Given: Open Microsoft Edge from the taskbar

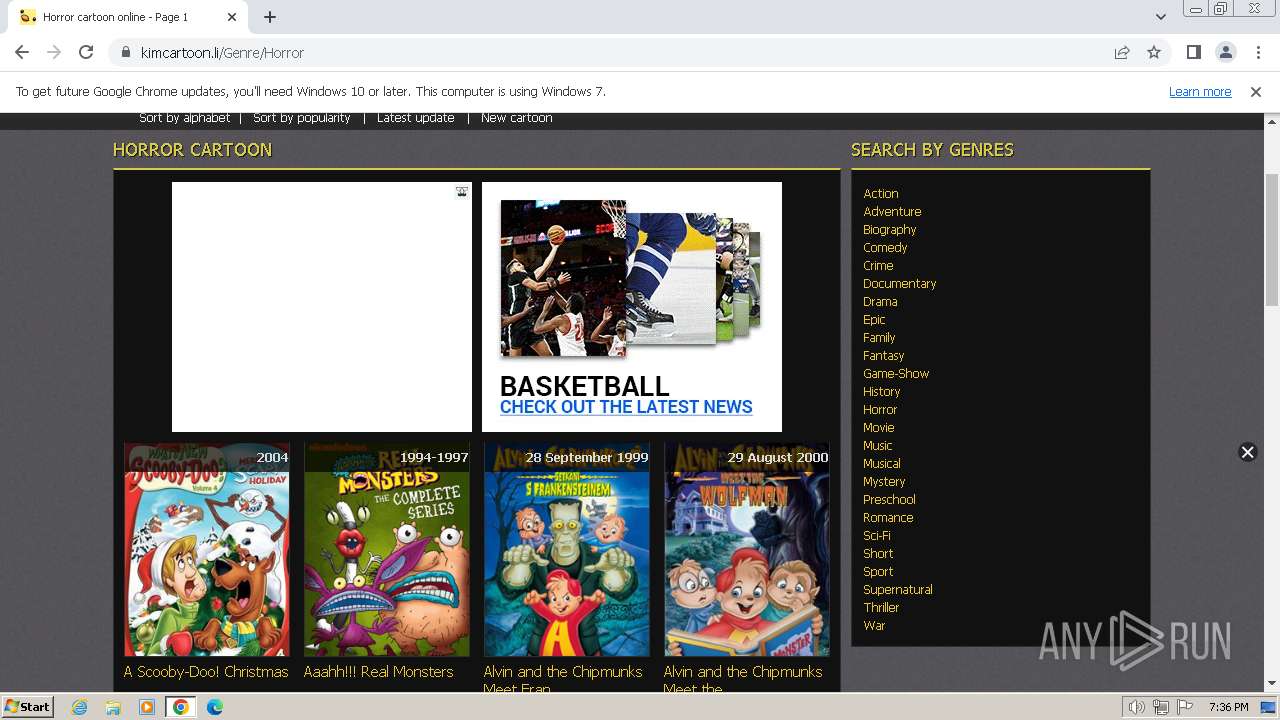Looking at the screenshot, I should (x=214, y=707).
